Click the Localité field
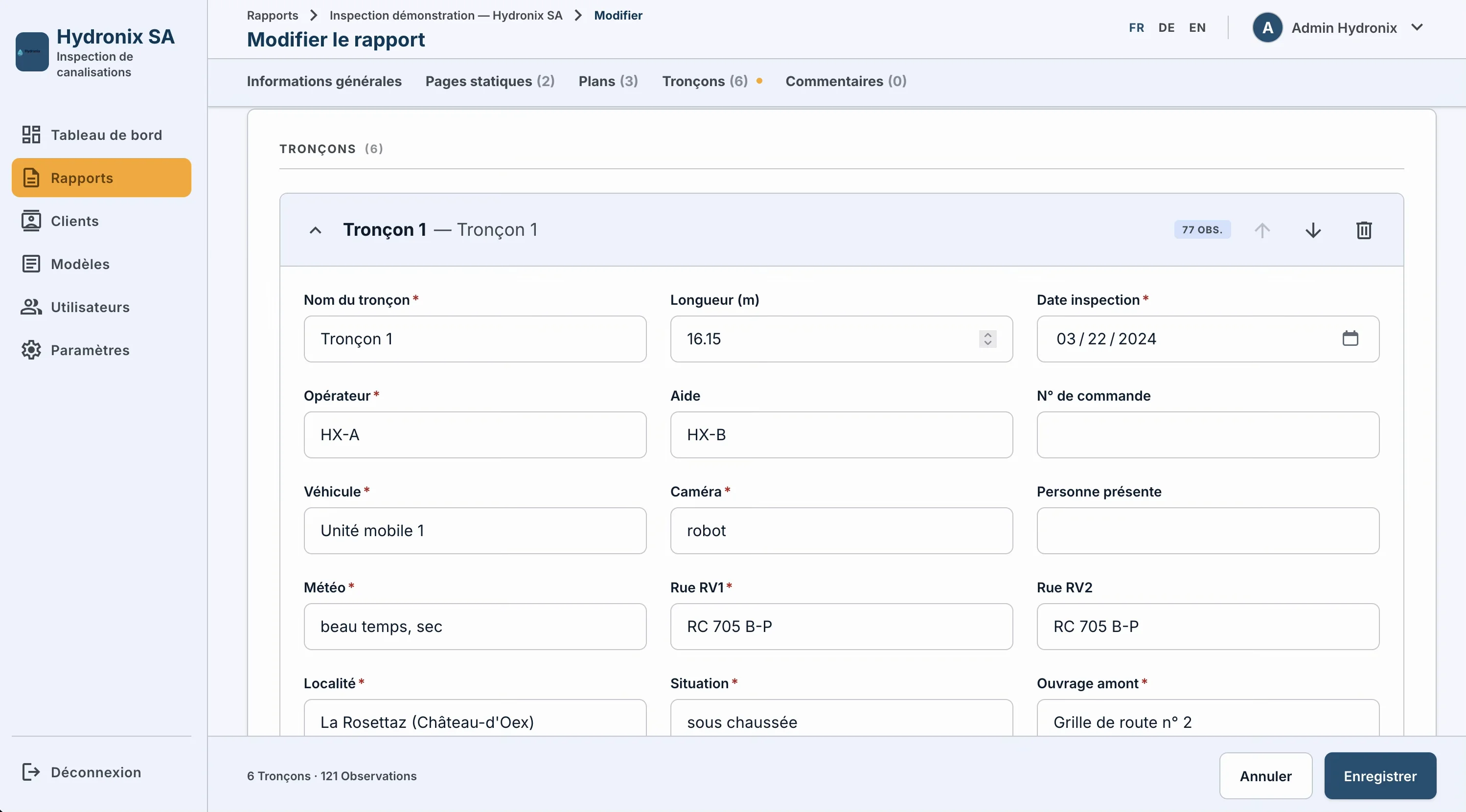 [x=475, y=718]
